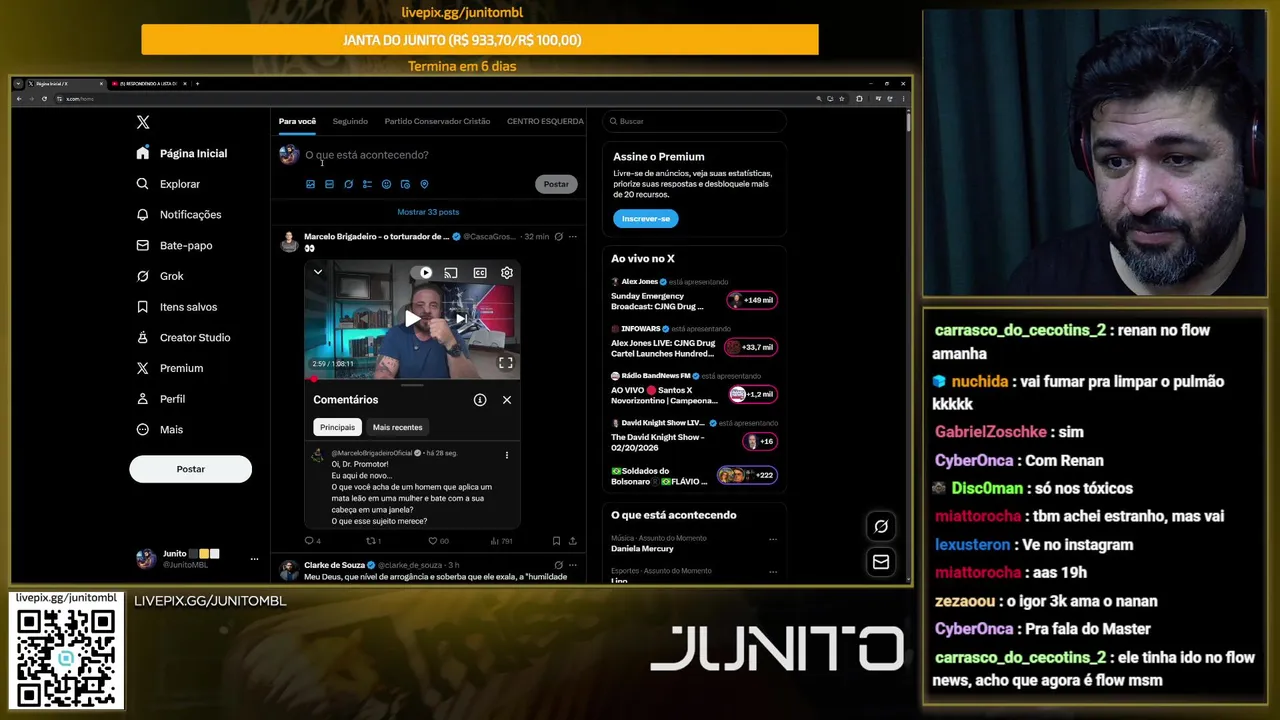Image resolution: width=1280 pixels, height=720 pixels.
Task: Open Junito account menu dots
Action: coord(254,559)
